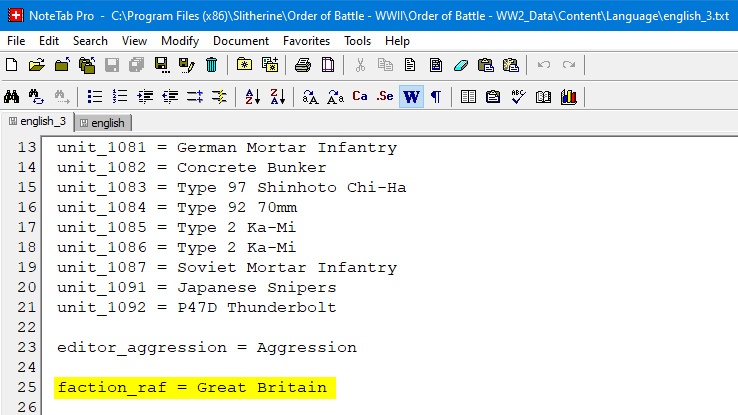This screenshot has width=738, height=415.
Task: Click the document page icon after Copy
Action: click(410, 65)
